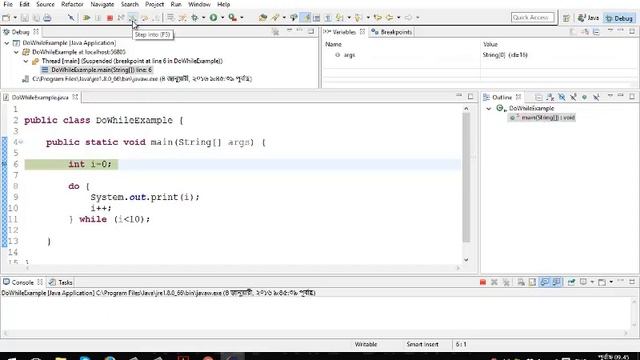The height and width of the screenshot is (360, 640).
Task: Click the Step Into toolbar icon
Action: click(x=133, y=18)
